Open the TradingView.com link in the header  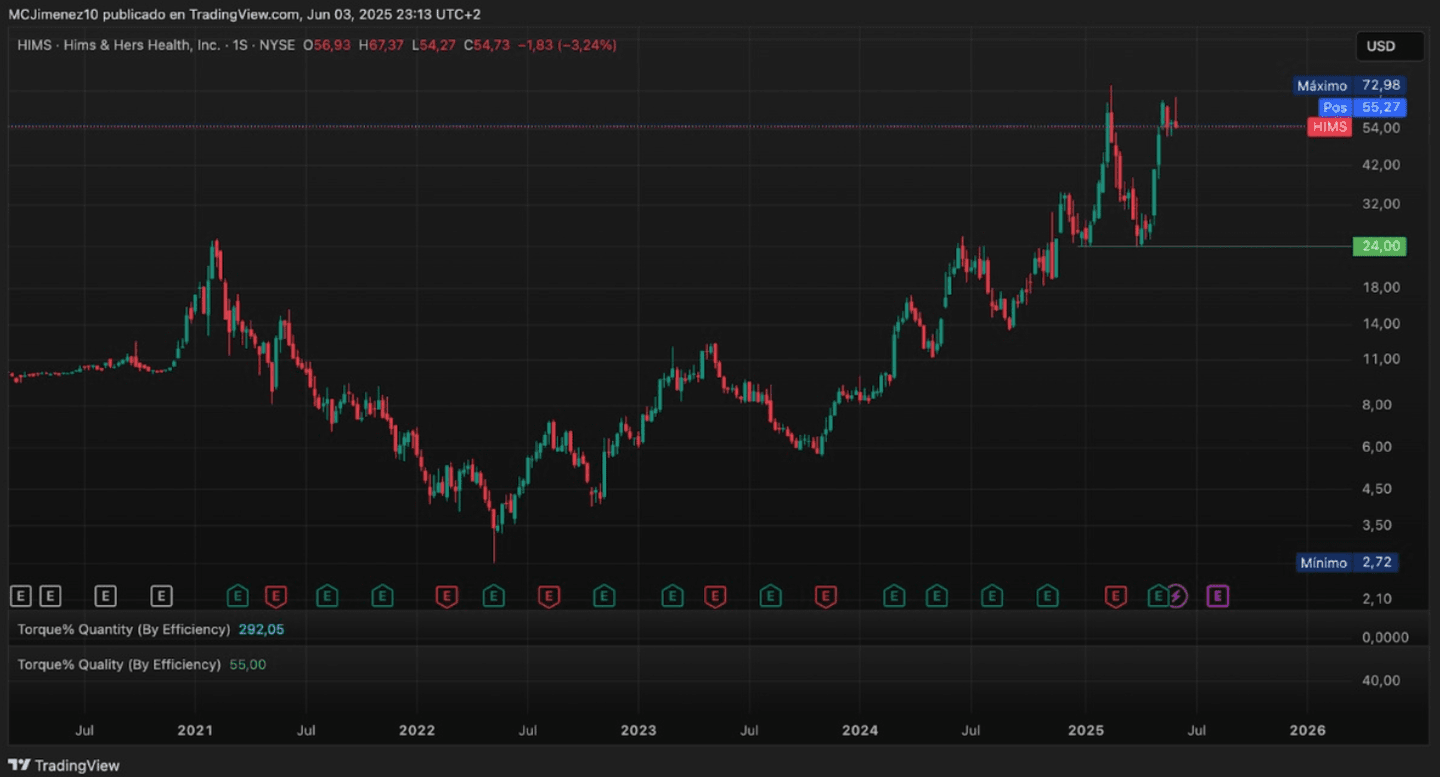236,14
